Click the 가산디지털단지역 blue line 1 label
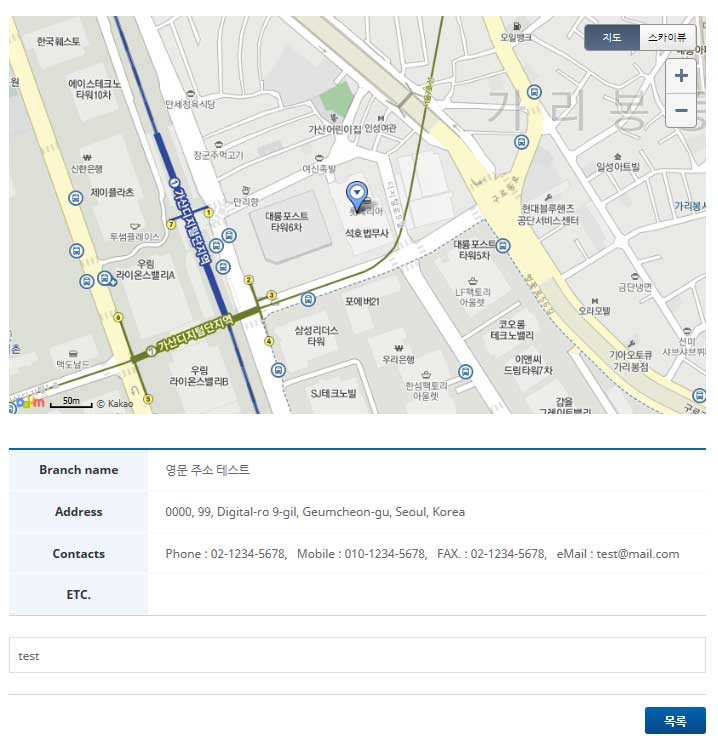This screenshot has width=718, height=741. click(190, 222)
